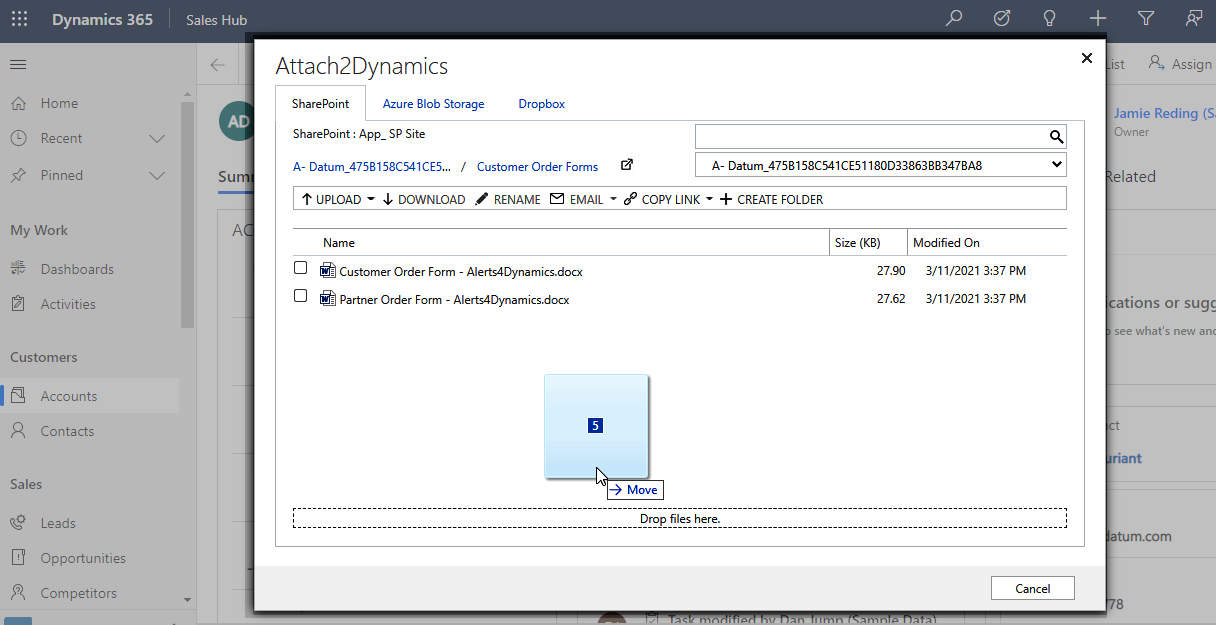Image resolution: width=1216 pixels, height=625 pixels.
Task: Click the Contacts person icon
Action: coord(18,431)
